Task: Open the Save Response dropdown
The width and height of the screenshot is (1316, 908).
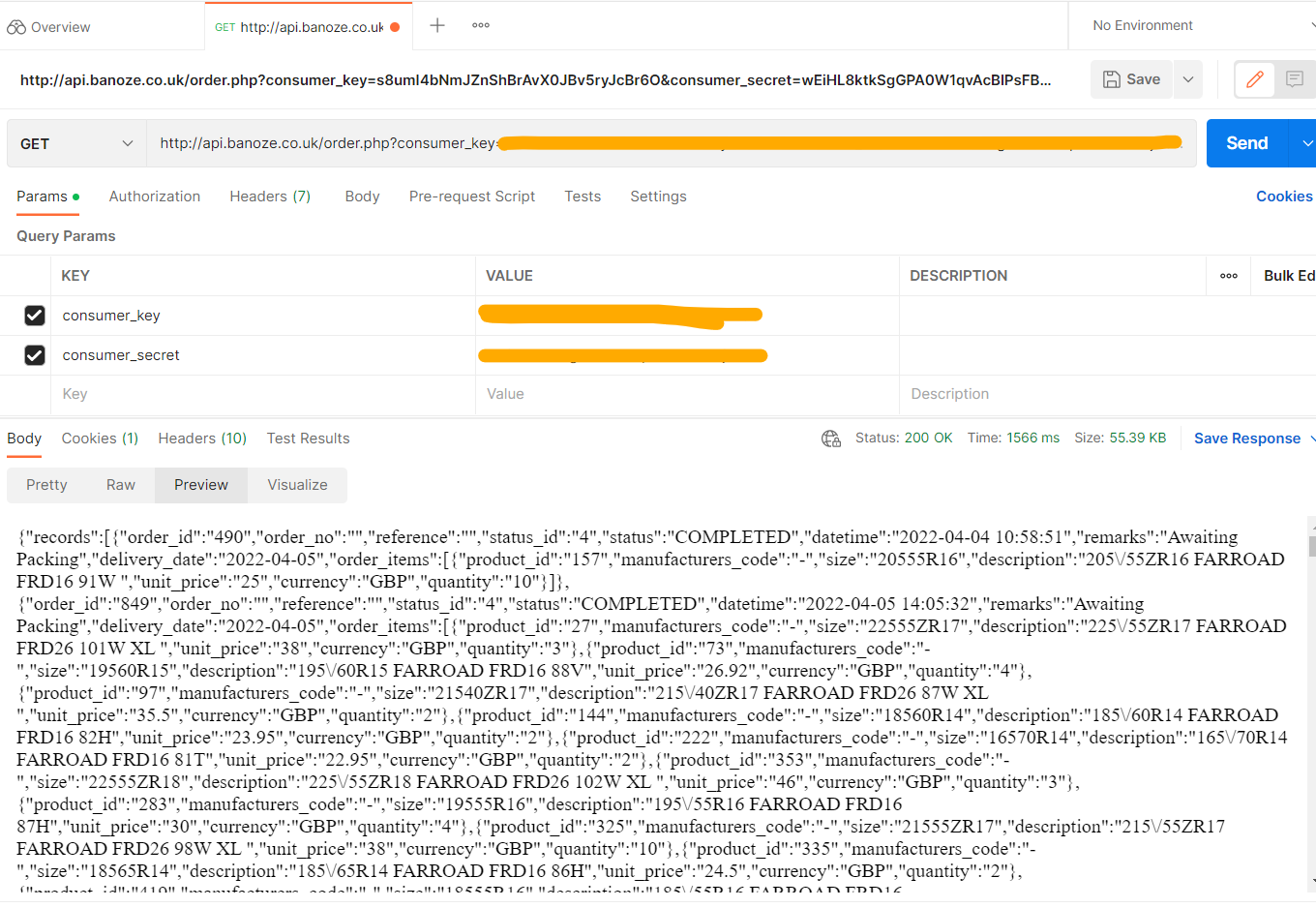Action: [1254, 439]
